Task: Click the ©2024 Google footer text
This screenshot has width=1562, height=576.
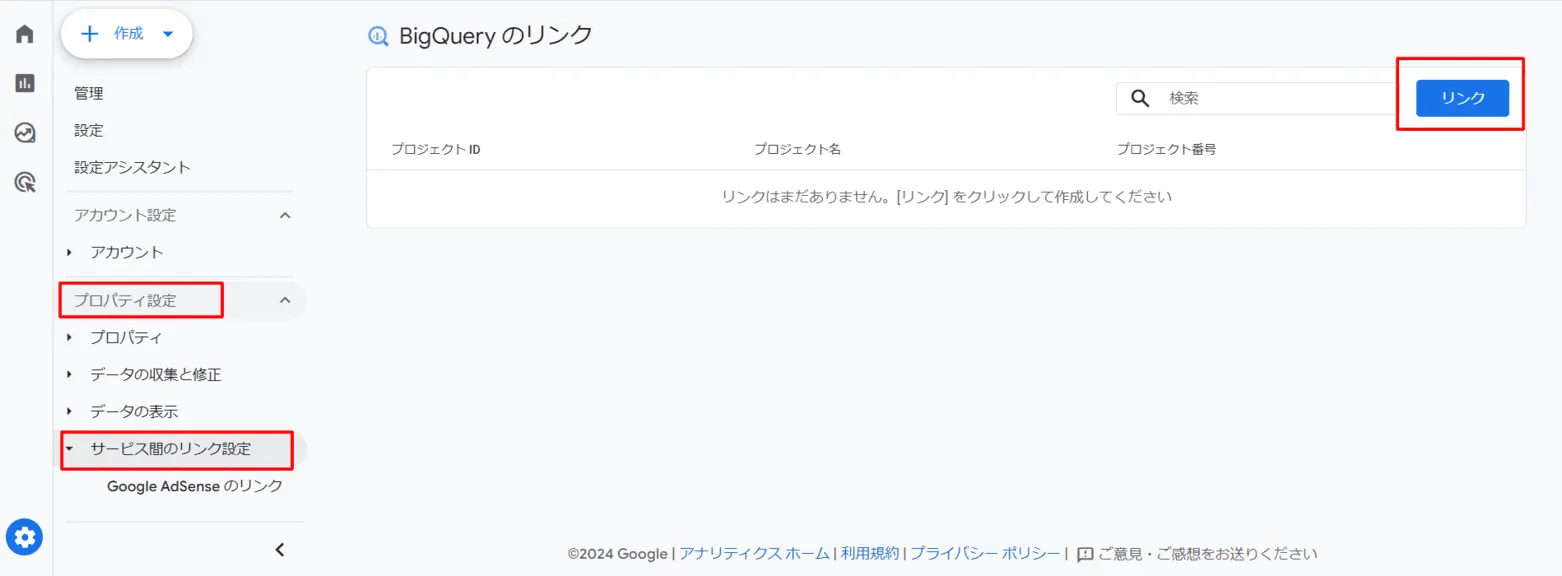Action: click(x=617, y=553)
